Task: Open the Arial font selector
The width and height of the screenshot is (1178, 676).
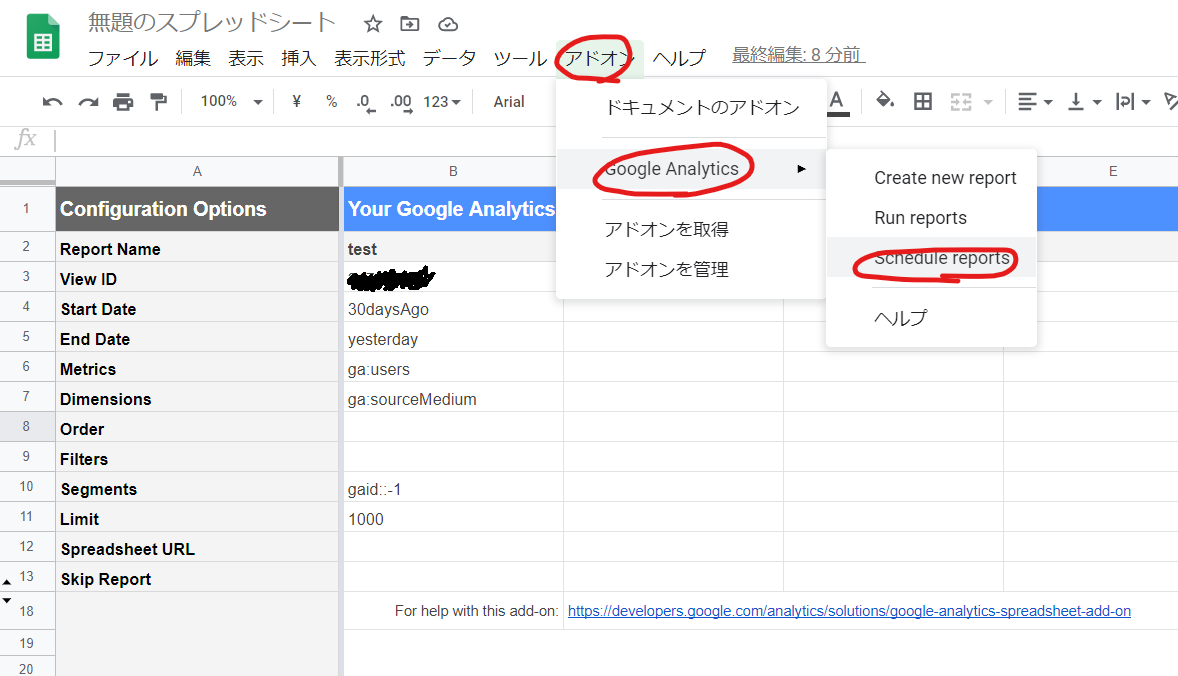Action: point(509,101)
